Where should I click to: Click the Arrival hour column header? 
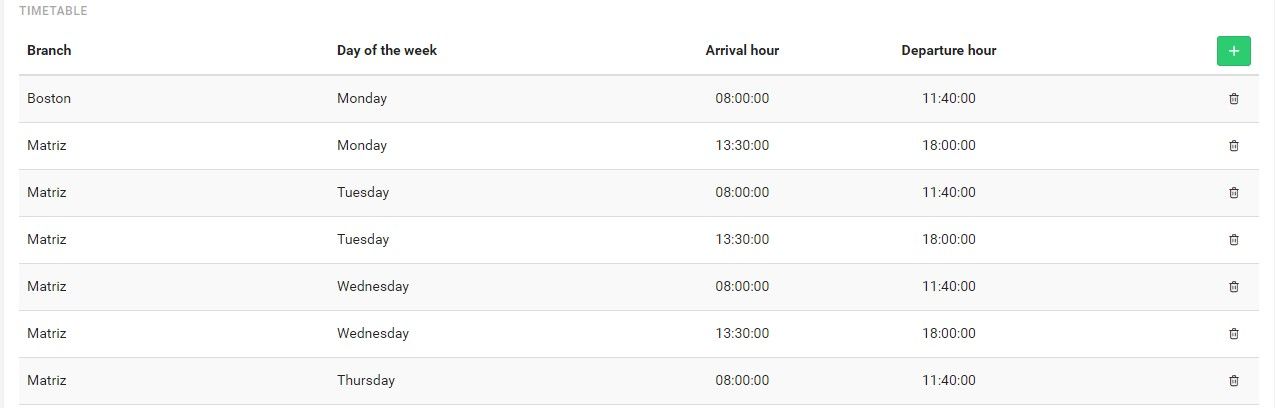click(x=742, y=50)
